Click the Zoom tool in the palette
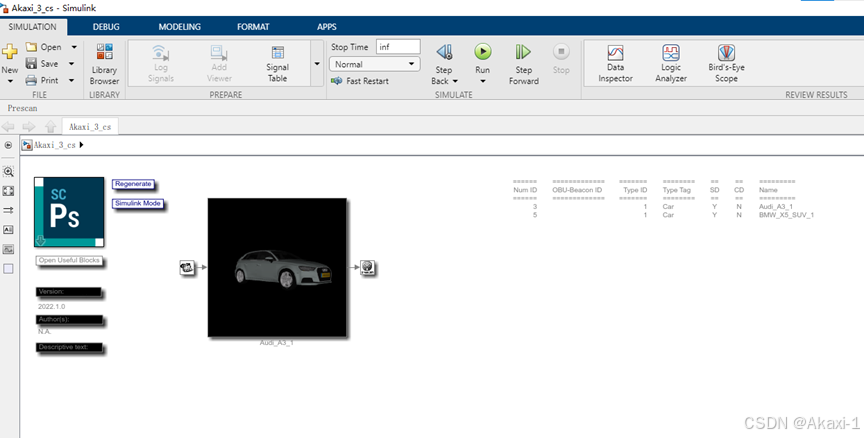 (x=8, y=171)
